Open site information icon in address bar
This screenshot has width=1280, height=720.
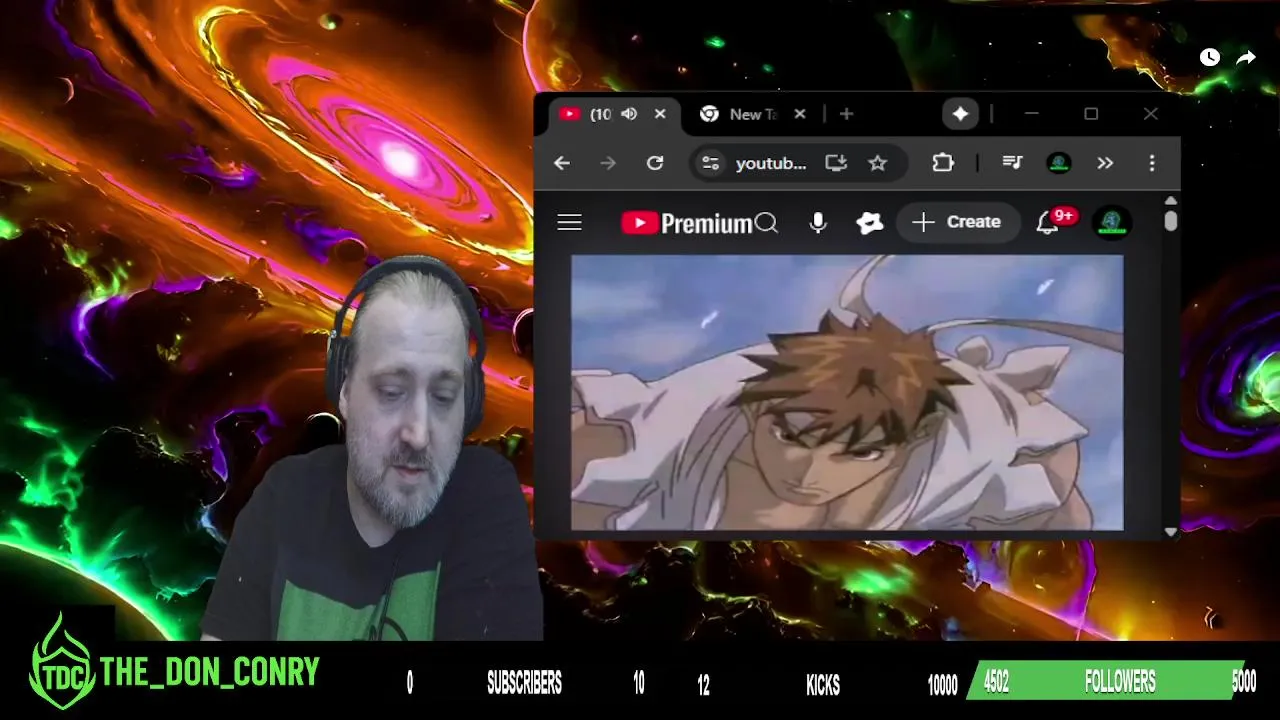tap(710, 163)
